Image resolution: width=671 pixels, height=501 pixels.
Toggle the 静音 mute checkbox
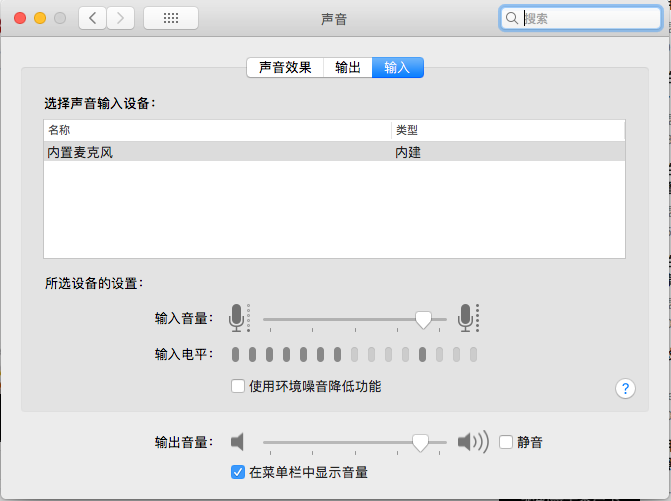(x=506, y=442)
